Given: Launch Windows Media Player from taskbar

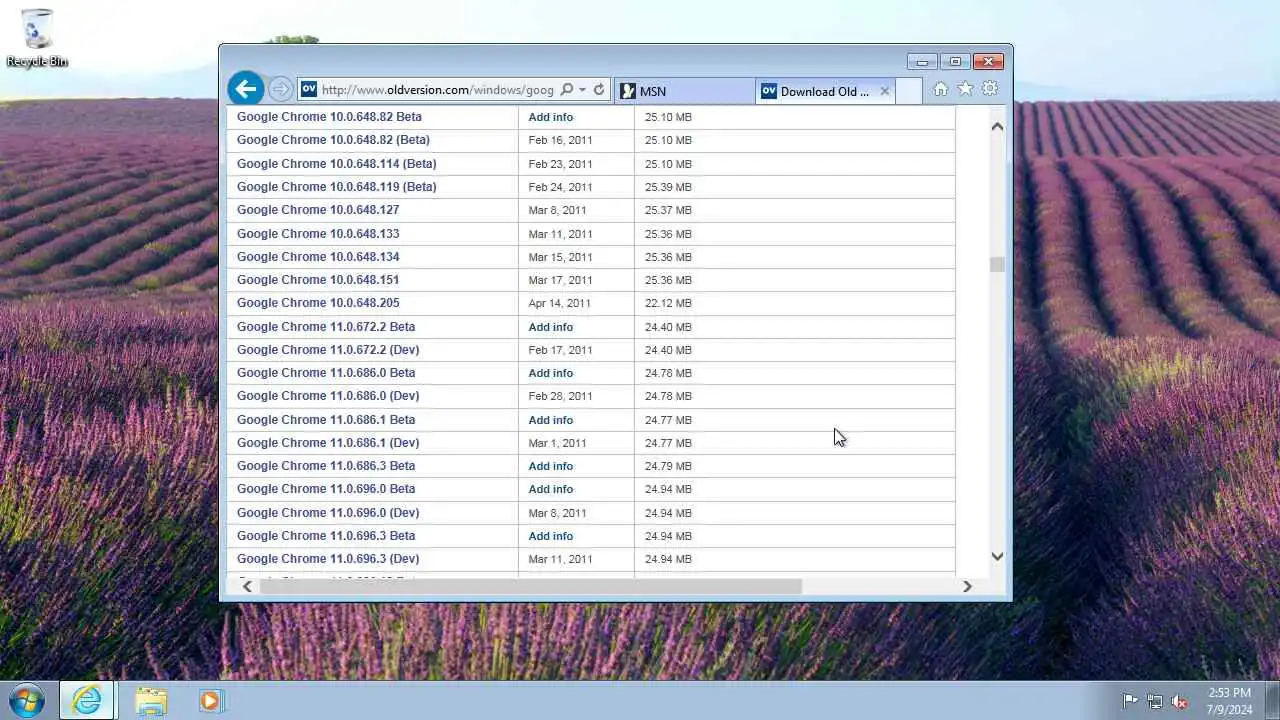Looking at the screenshot, I should point(210,700).
